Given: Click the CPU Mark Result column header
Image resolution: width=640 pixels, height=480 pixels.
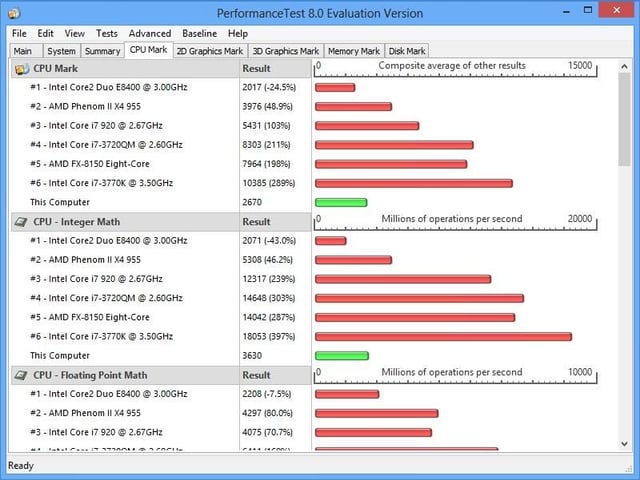Looking at the screenshot, I should [x=275, y=69].
